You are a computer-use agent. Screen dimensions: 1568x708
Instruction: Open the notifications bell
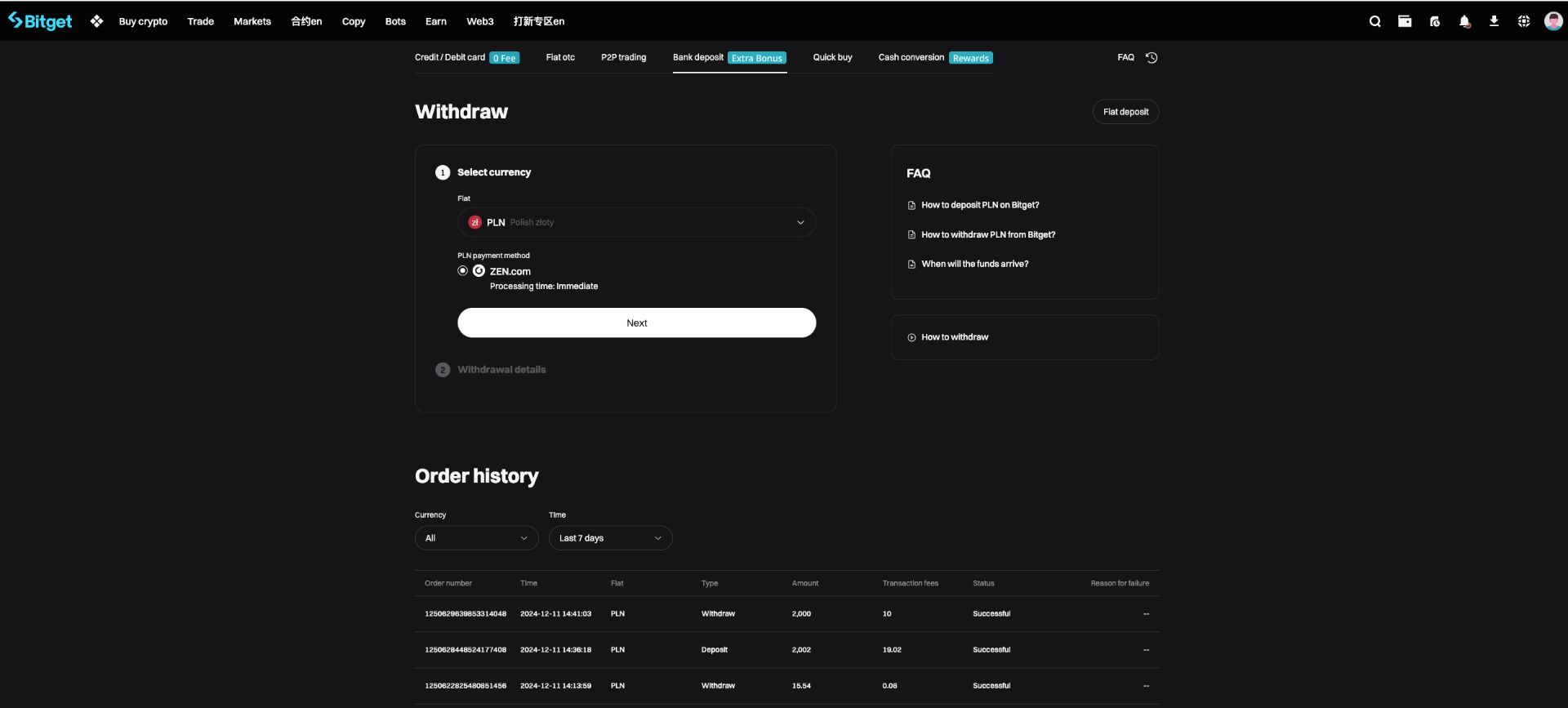(x=1464, y=21)
